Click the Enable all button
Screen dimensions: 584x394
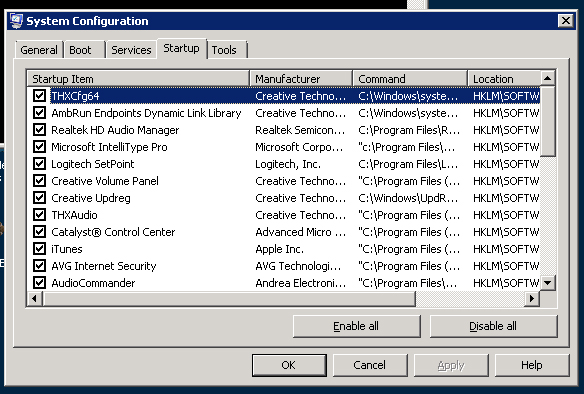tap(356, 326)
